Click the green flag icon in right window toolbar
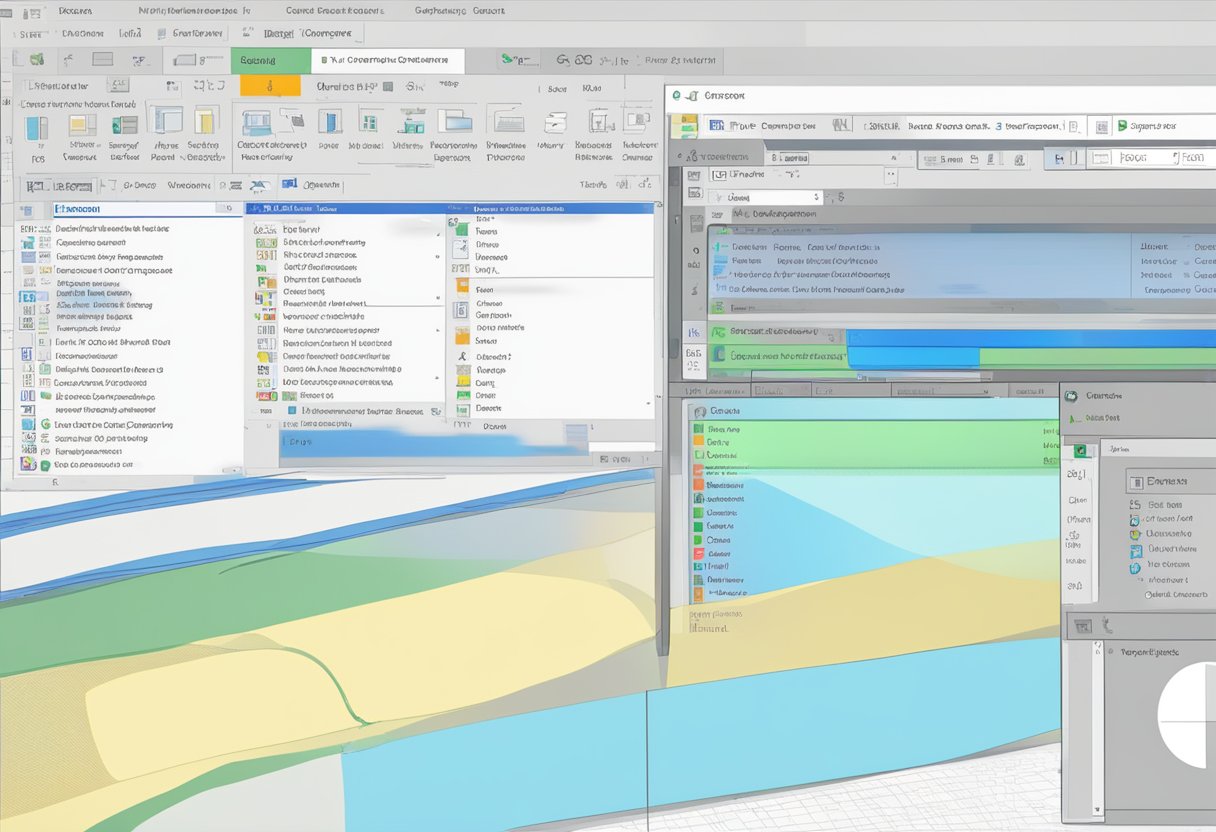This screenshot has height=832, width=1216. (x=1122, y=126)
